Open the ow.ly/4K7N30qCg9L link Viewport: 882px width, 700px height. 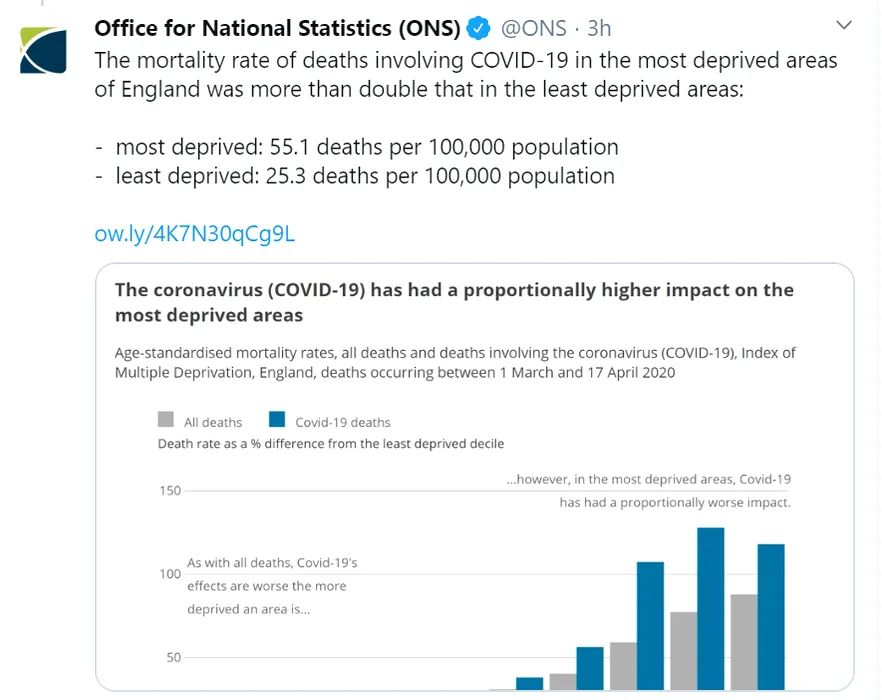[x=194, y=234]
